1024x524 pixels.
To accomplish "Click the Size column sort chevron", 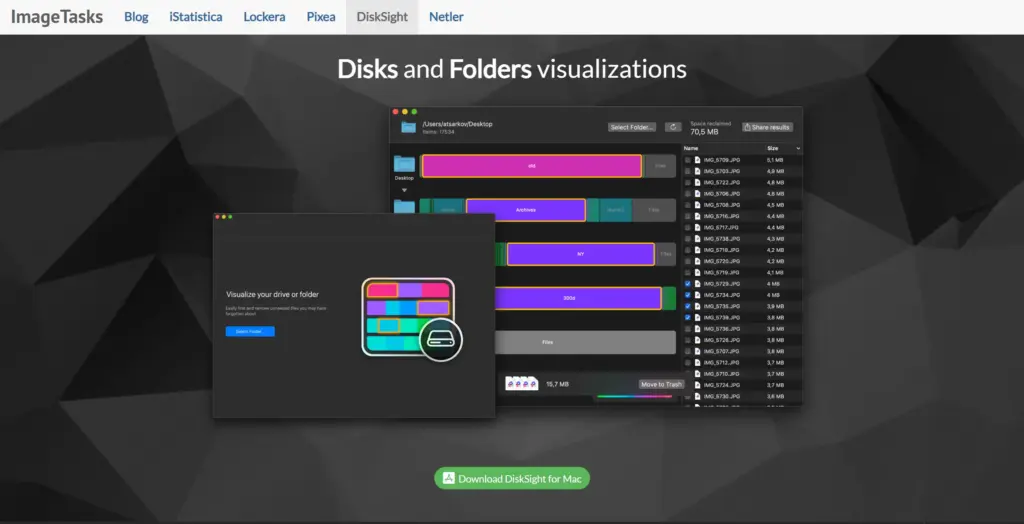I will (797, 148).
